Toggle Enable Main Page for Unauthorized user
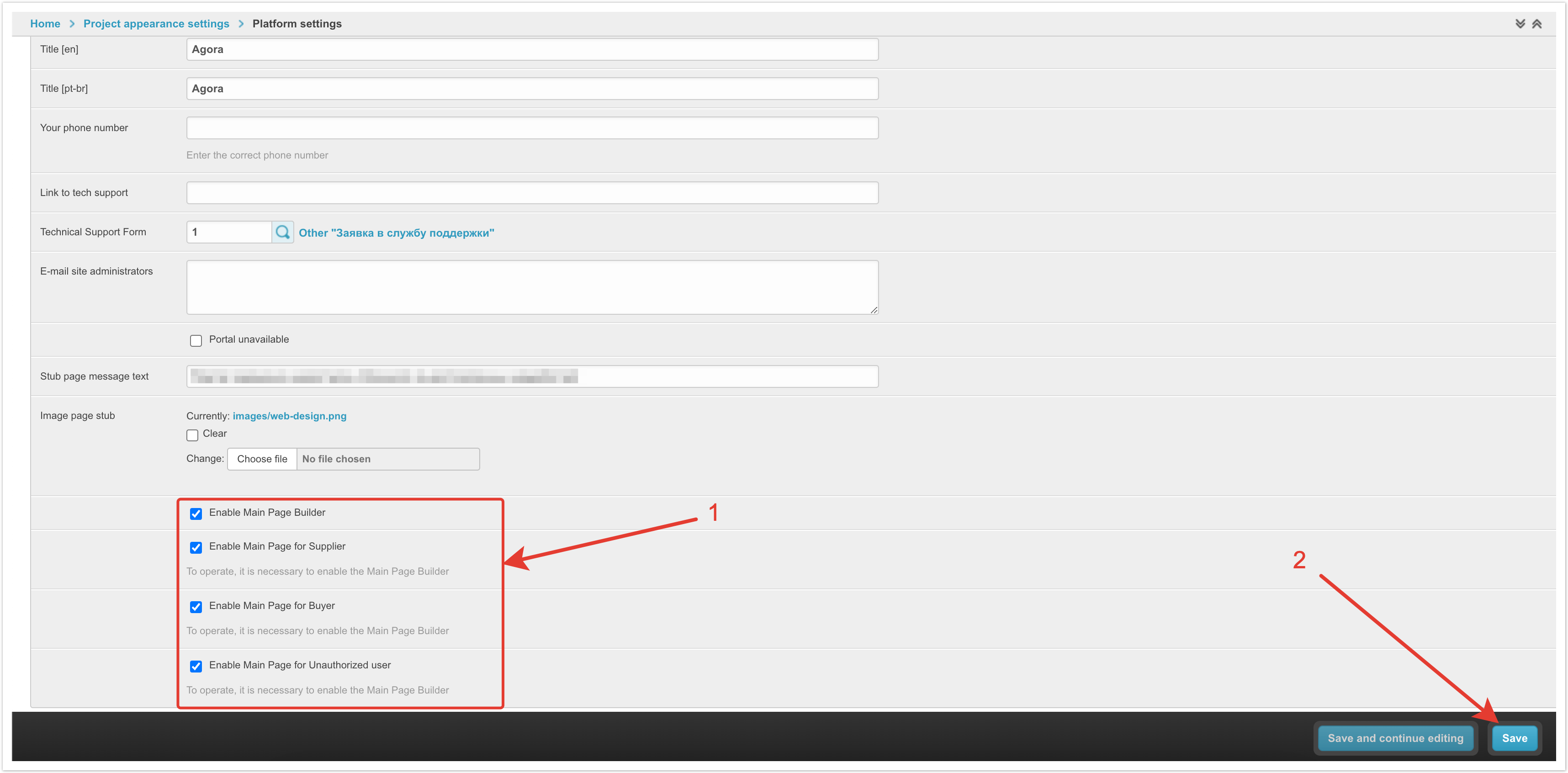Viewport: 1568px width, 773px height. pos(196,666)
